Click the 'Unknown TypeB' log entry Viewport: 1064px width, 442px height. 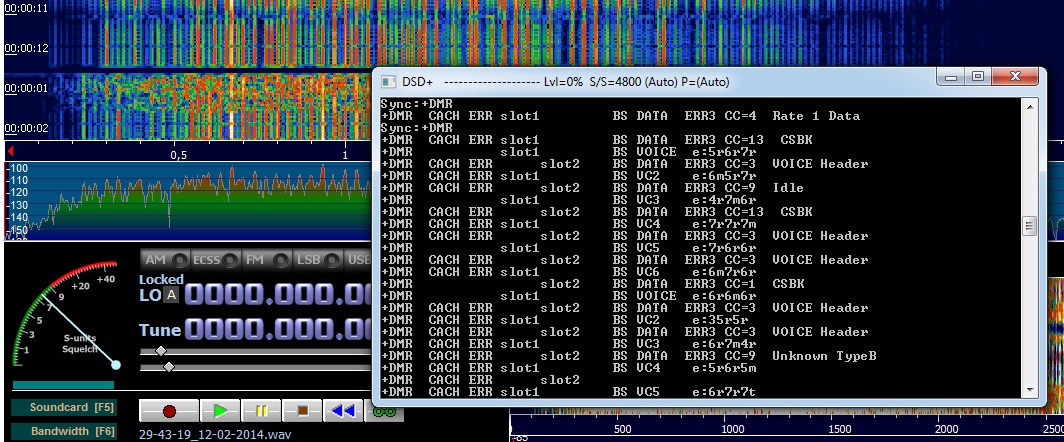628,356
